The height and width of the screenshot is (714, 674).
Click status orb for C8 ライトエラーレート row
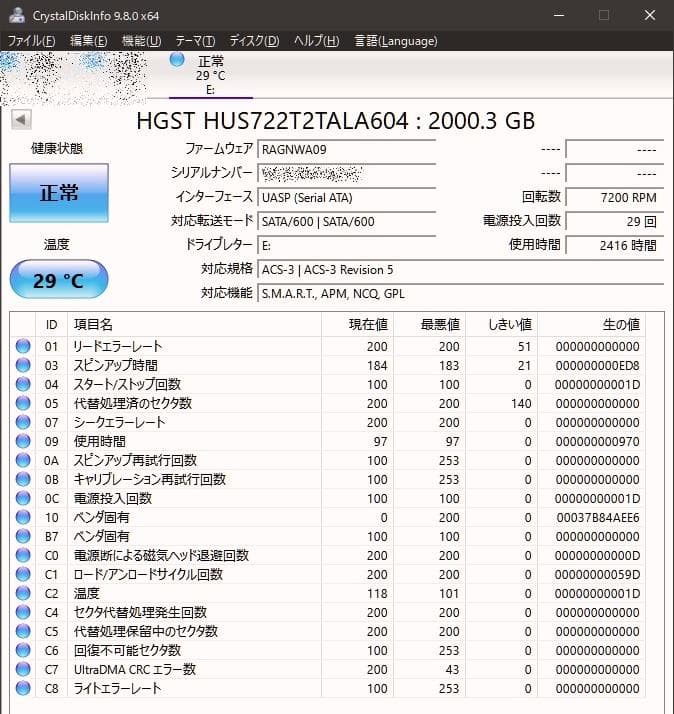pyautogui.click(x=23, y=688)
